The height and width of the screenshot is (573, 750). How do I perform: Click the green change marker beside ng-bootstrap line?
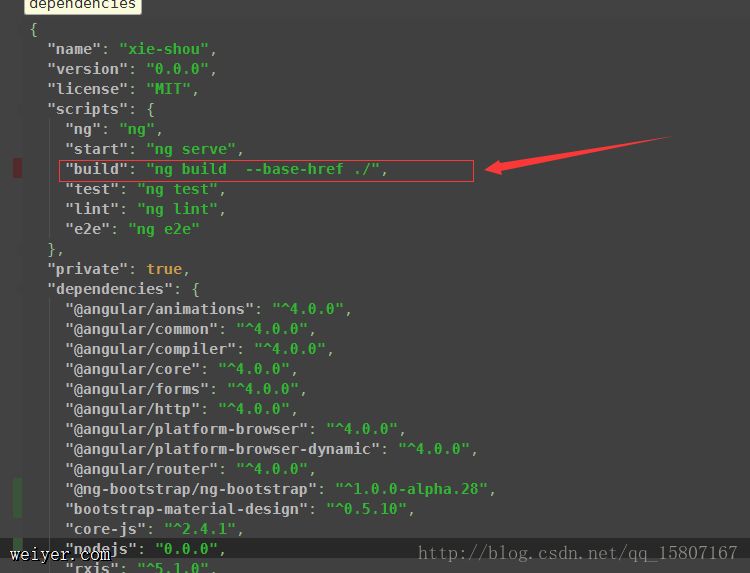coord(17,497)
